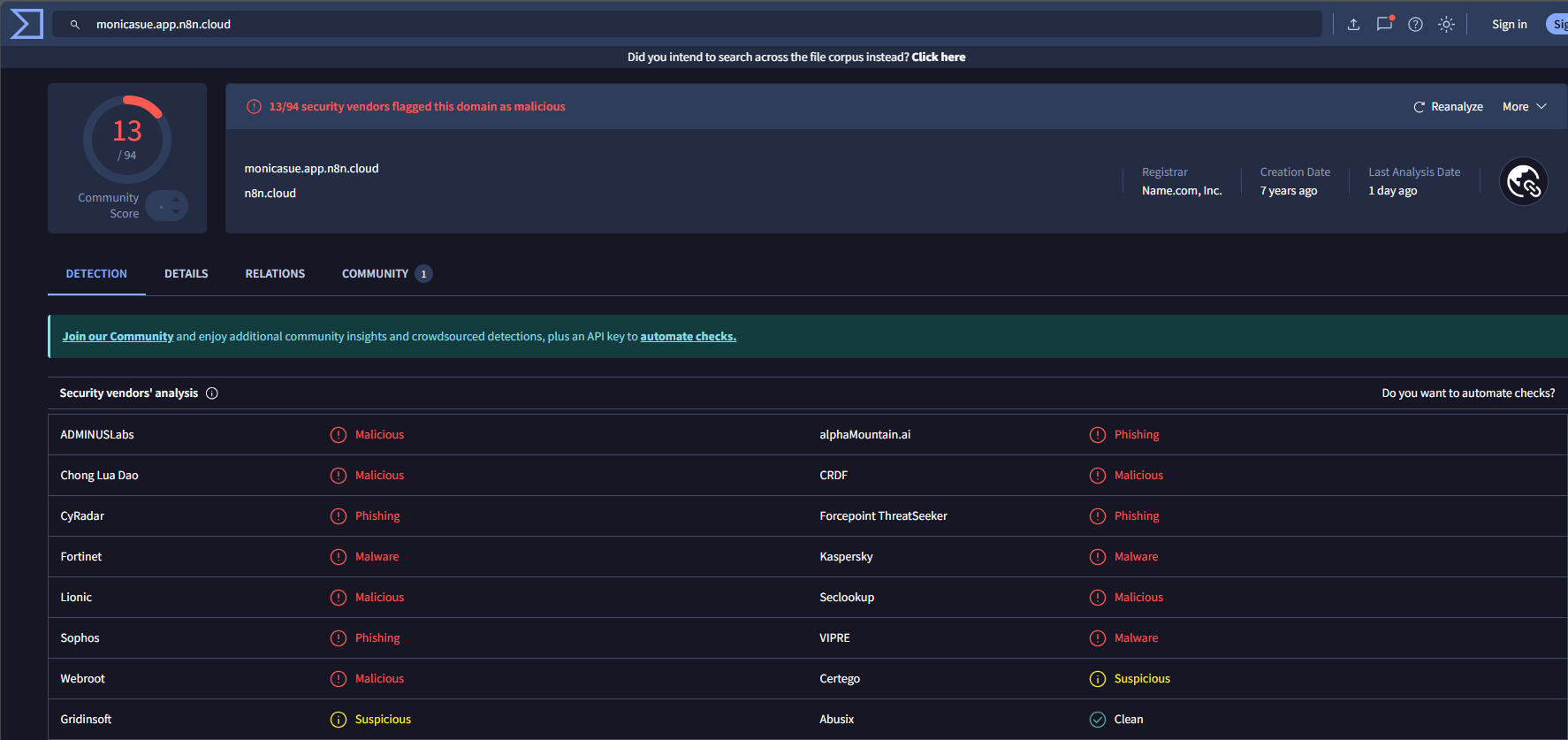Follow the Join our Community link
Screen dimensions: 1568x740
[118, 337]
